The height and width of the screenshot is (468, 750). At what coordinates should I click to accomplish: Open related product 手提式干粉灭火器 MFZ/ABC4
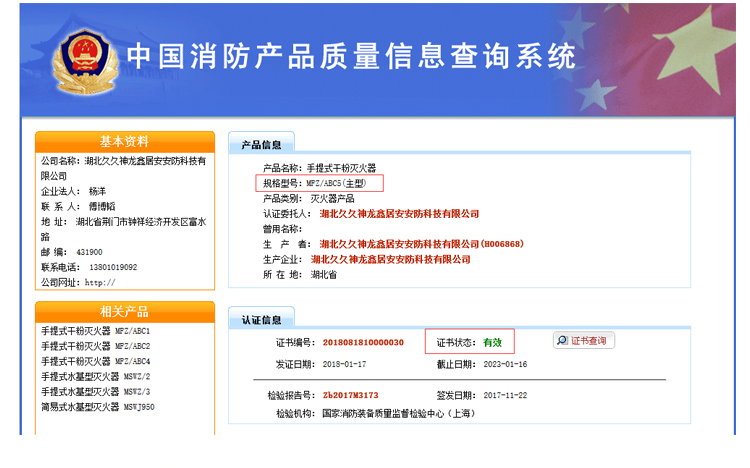pos(95,361)
